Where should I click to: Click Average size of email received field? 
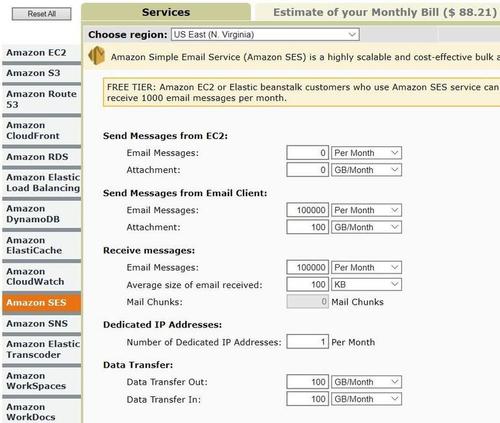pyautogui.click(x=307, y=285)
